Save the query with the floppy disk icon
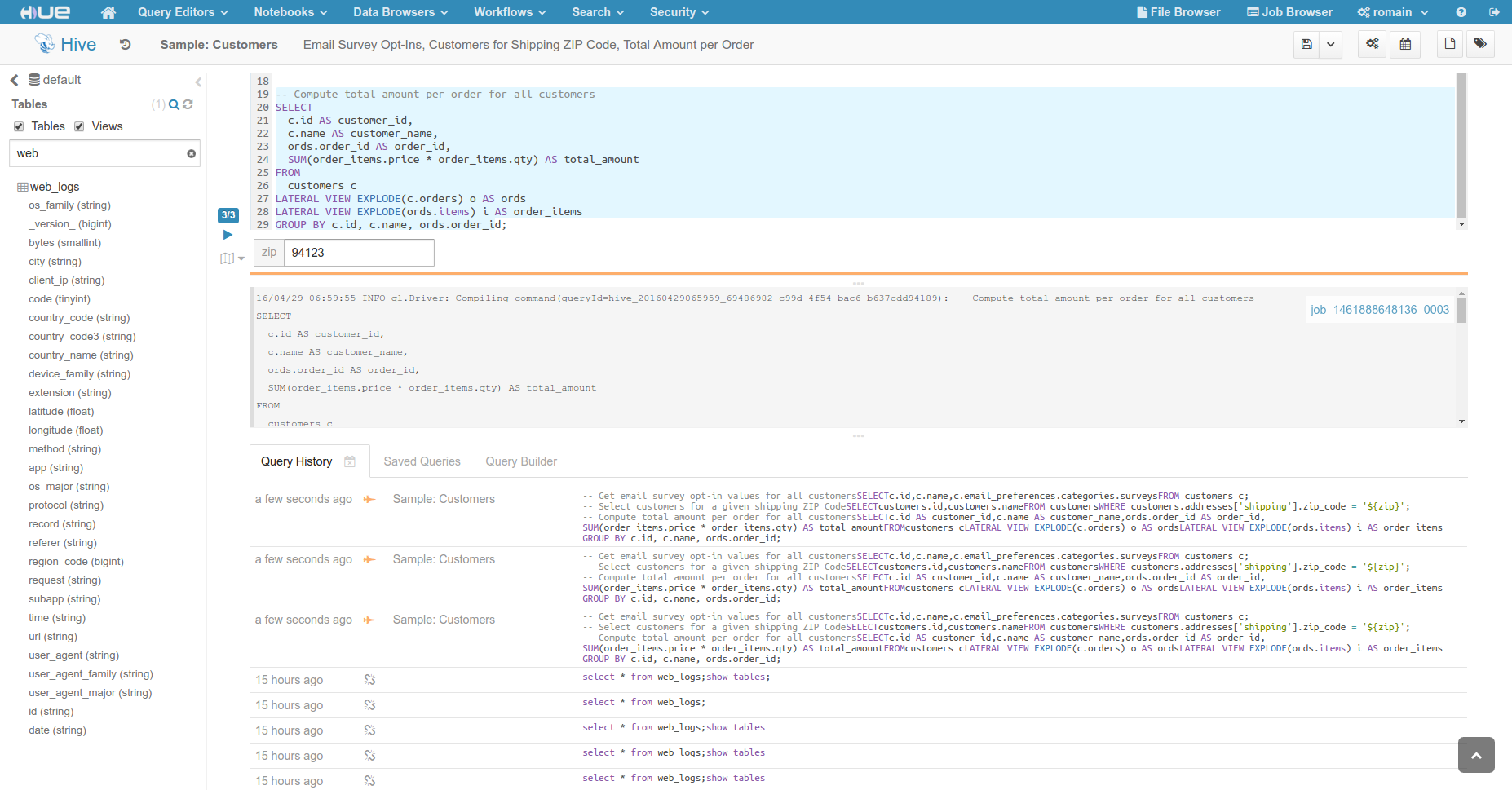Viewport: 1512px width, 790px height. [x=1306, y=44]
